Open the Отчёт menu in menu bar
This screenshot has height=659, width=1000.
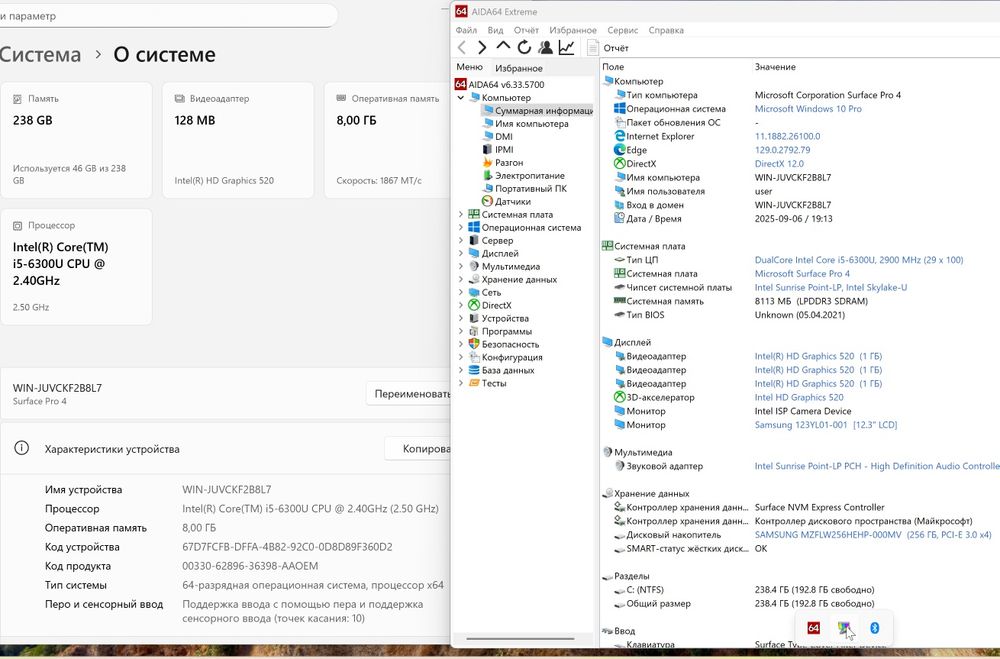(x=526, y=30)
